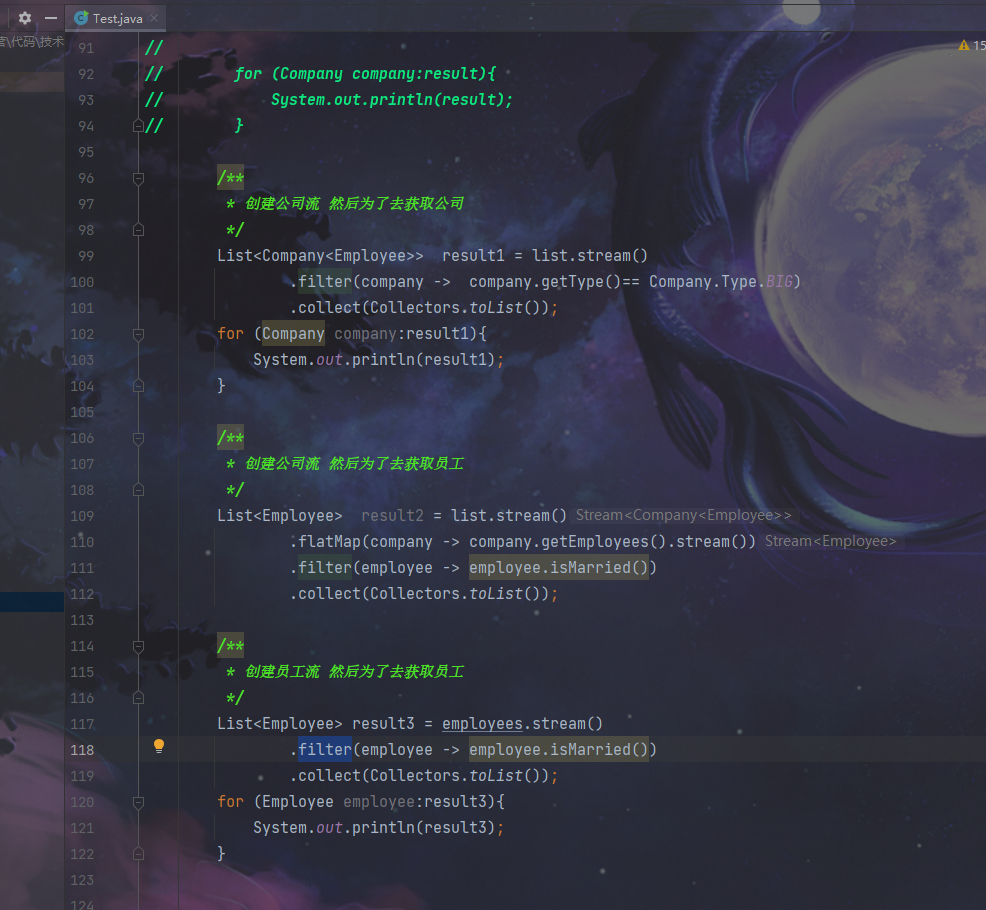Click the Stream<Company<Employee>> inlay hint
The width and height of the screenshot is (986, 910).
click(684, 516)
